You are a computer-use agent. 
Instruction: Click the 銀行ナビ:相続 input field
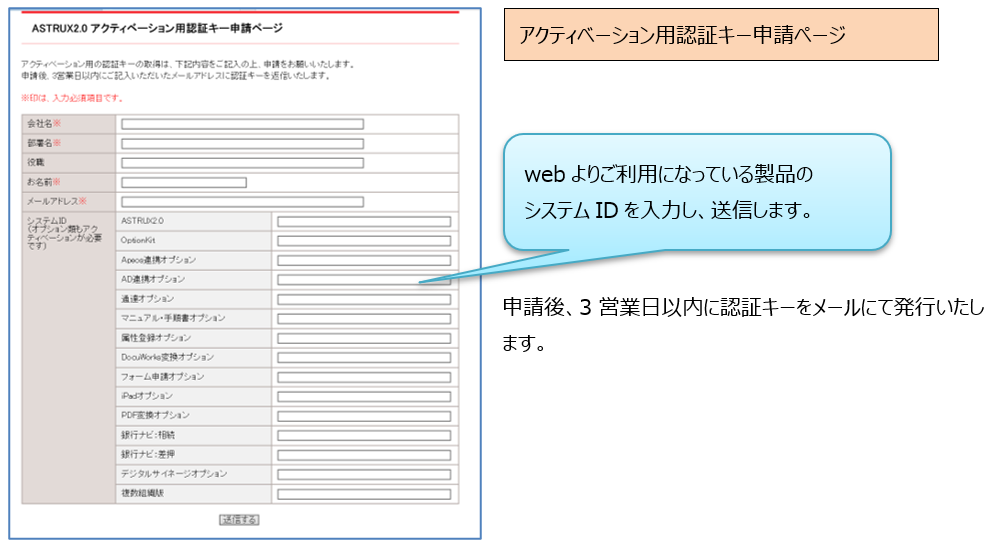(364, 435)
